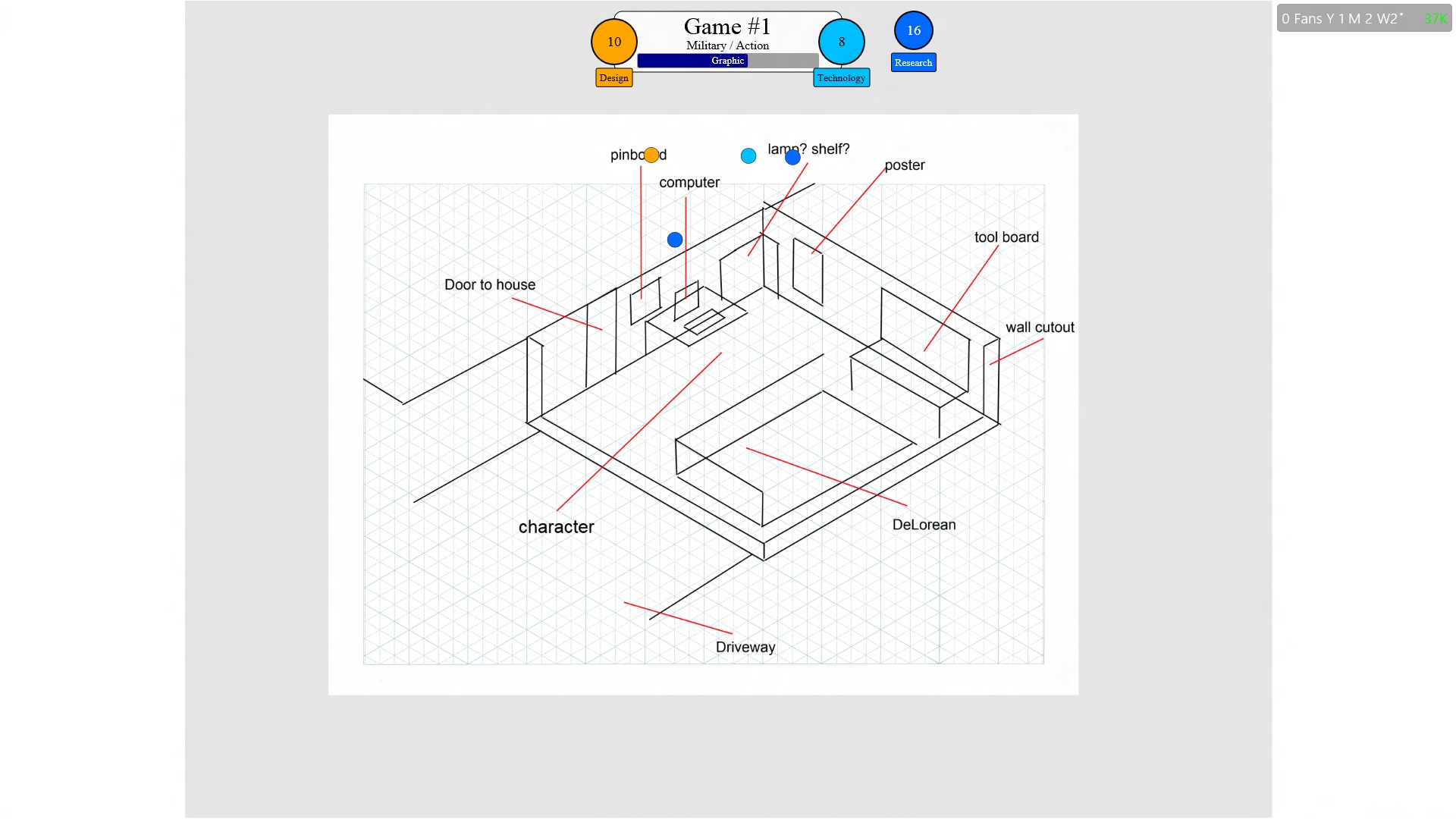Click the character label in sketch
The width and height of the screenshot is (1456, 819).
pos(556,527)
